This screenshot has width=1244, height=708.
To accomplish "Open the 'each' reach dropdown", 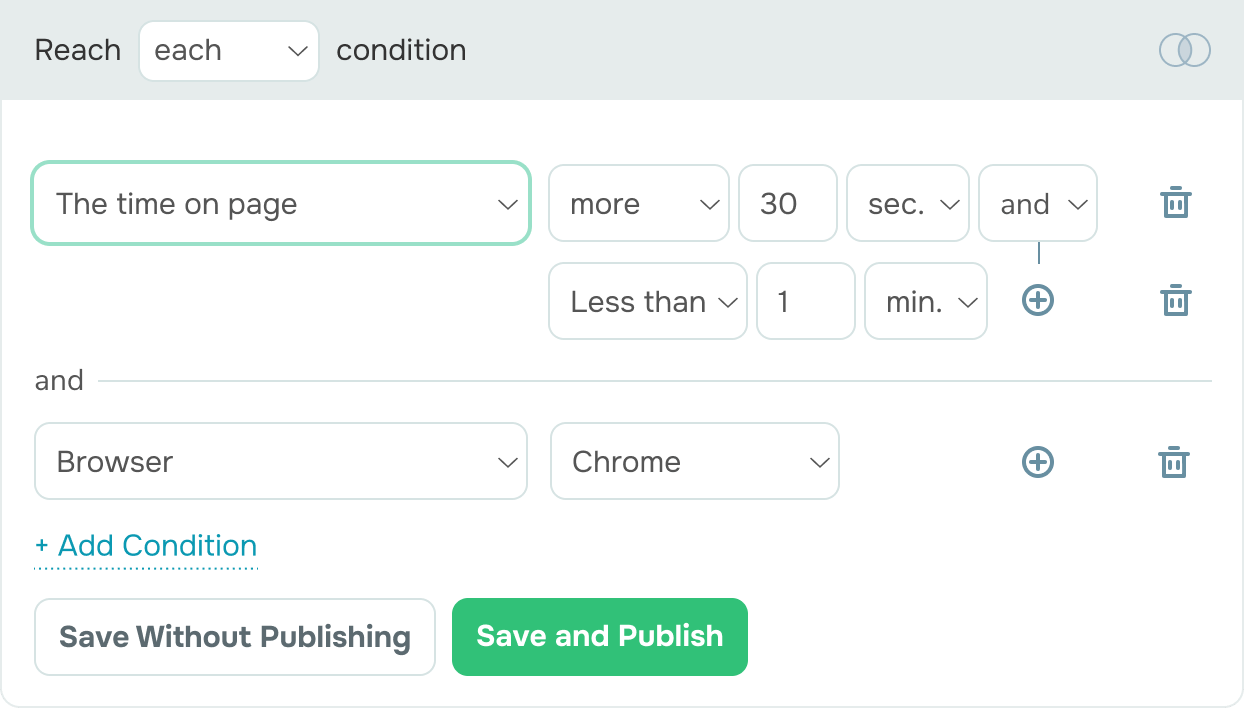I will point(229,51).
